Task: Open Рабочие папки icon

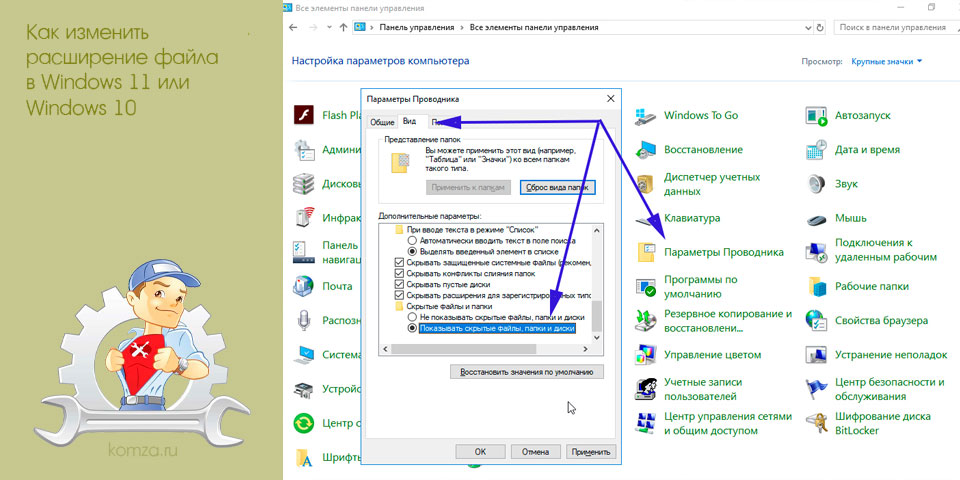Action: [x=816, y=287]
